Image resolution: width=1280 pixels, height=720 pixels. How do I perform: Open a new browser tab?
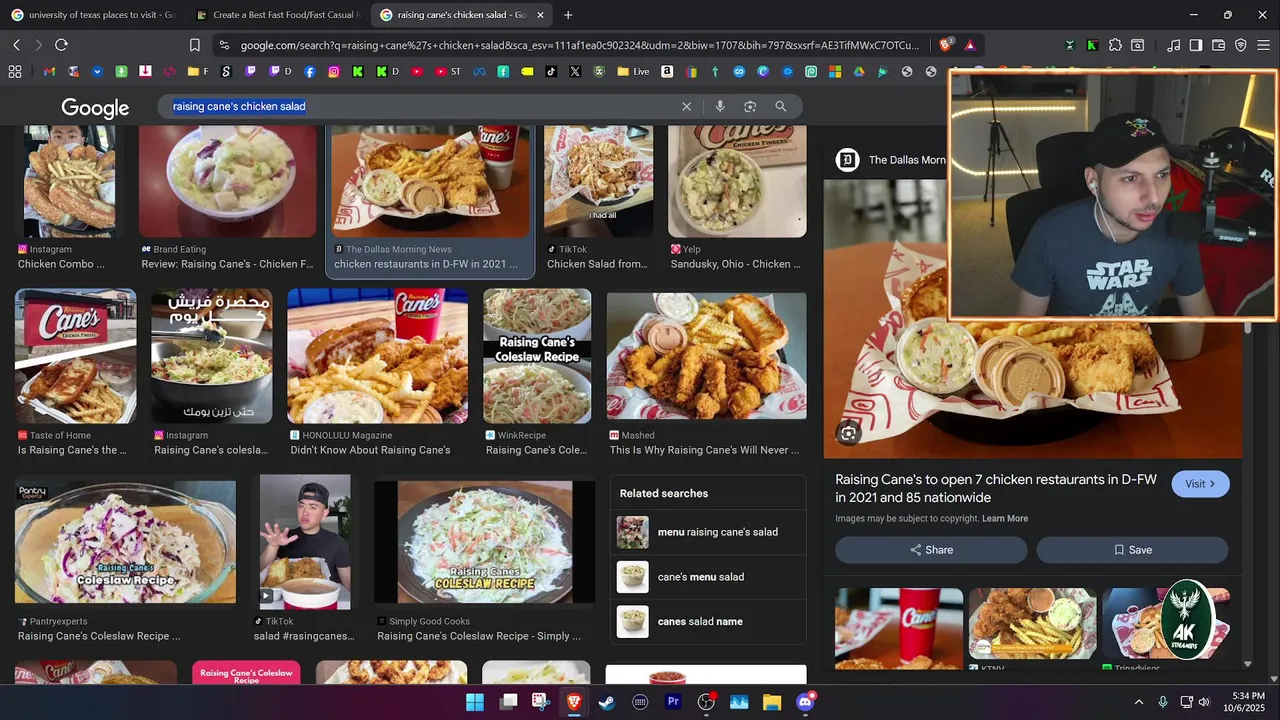click(568, 15)
